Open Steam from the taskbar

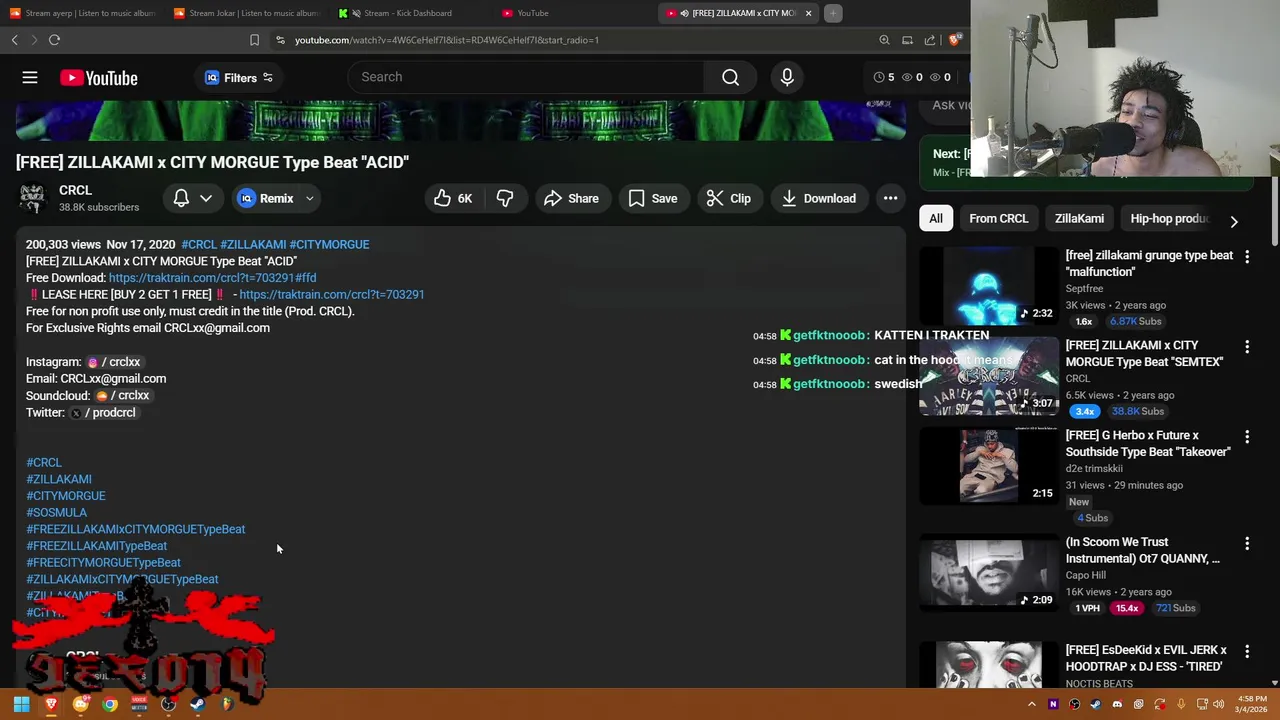(x=197, y=704)
